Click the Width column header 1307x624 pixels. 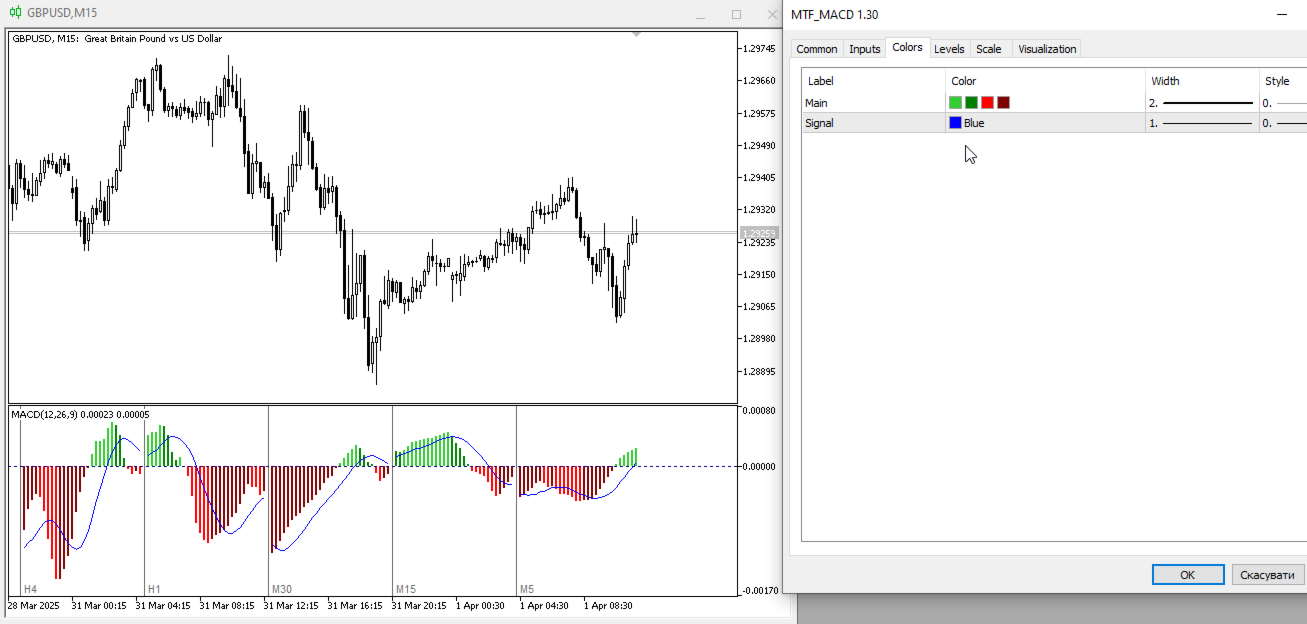1165,81
